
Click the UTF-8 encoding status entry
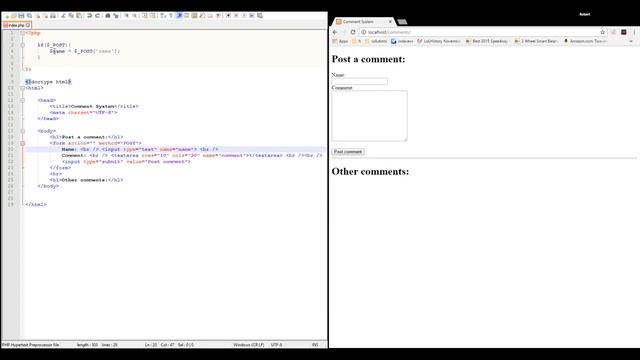click(276, 345)
